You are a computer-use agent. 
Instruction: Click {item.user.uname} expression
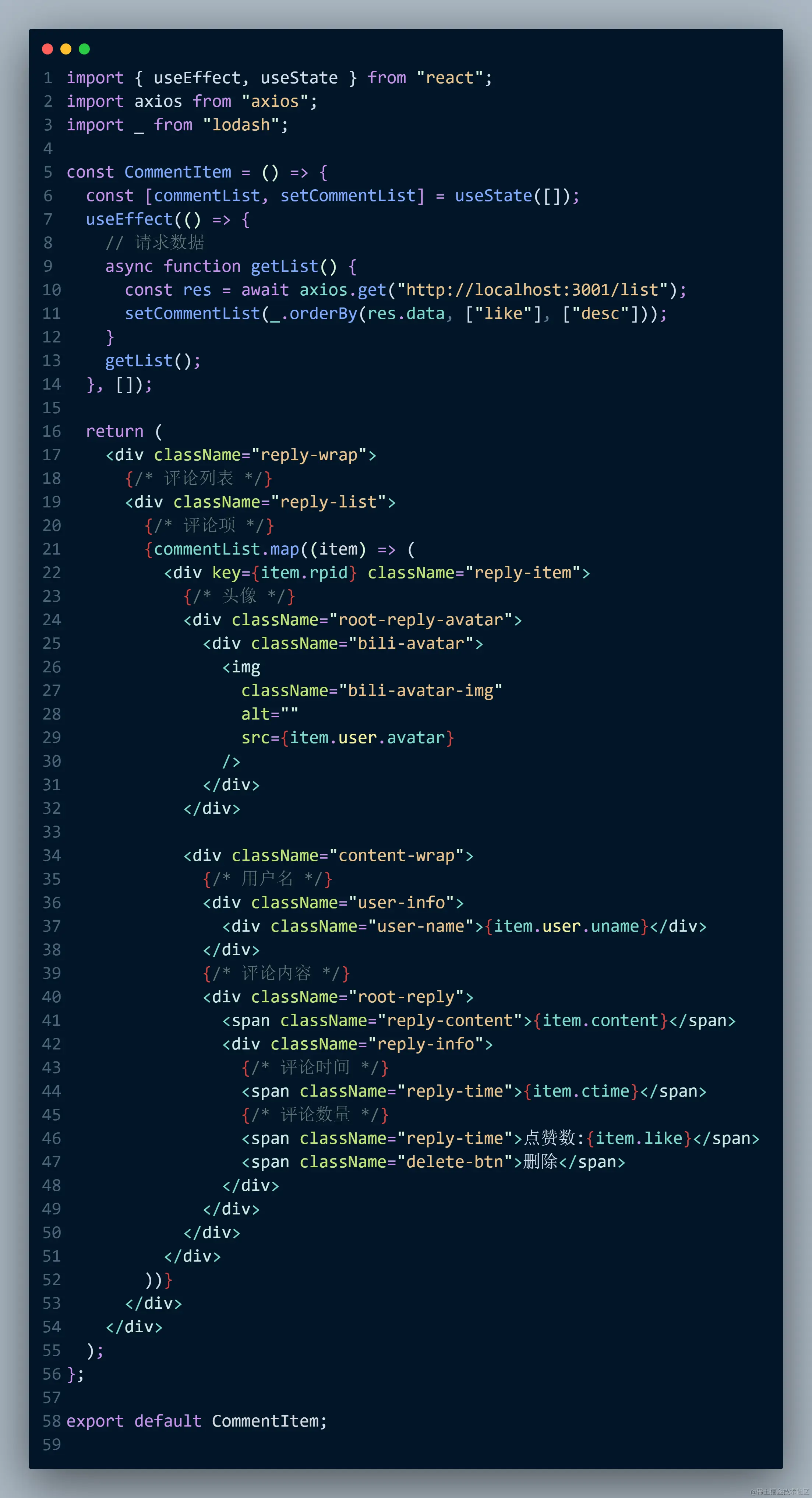pyautogui.click(x=566, y=926)
